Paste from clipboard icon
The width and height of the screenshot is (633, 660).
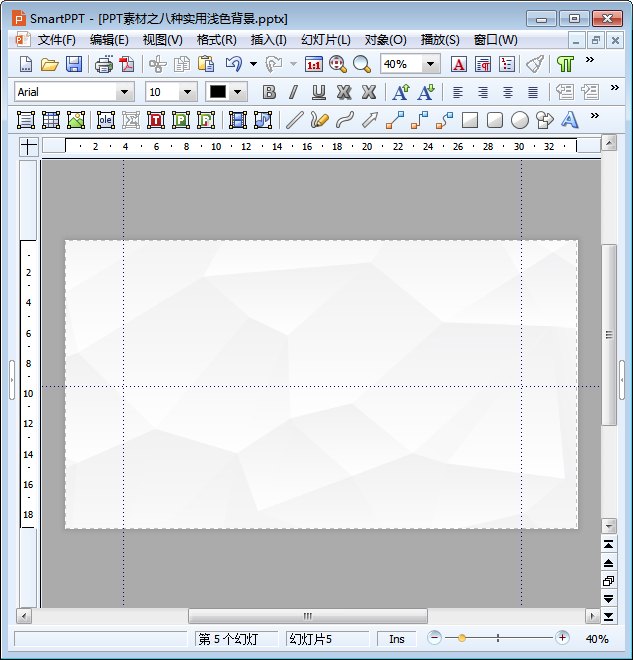tap(206, 64)
